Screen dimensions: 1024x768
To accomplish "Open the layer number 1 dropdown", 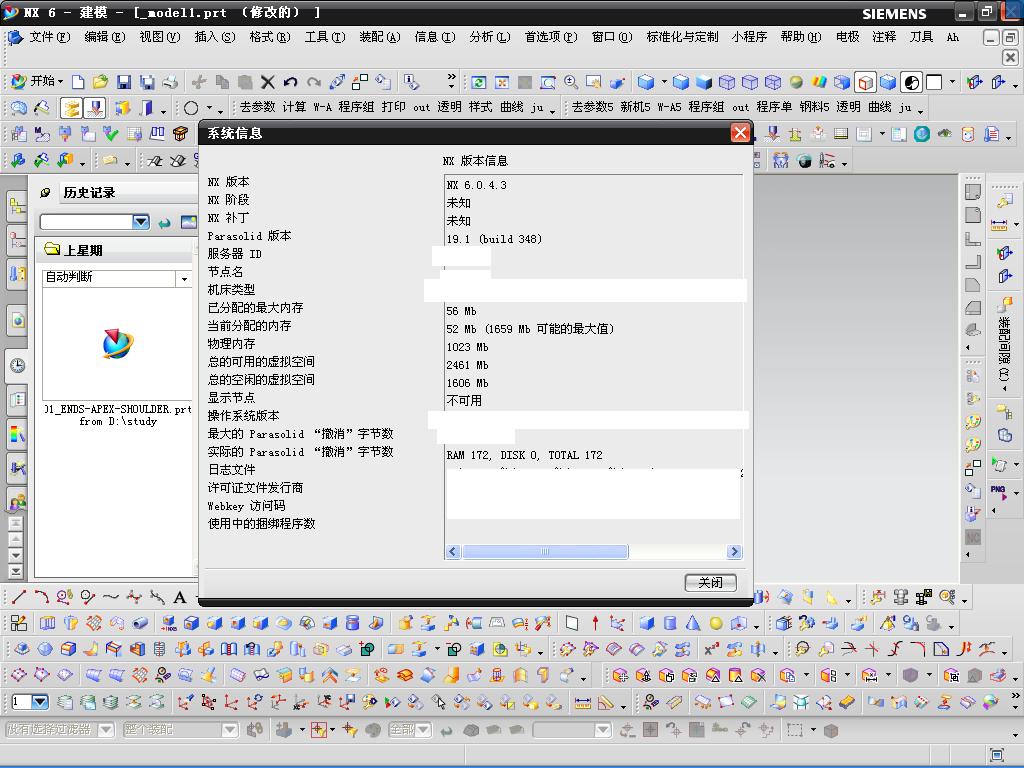I will [40, 702].
